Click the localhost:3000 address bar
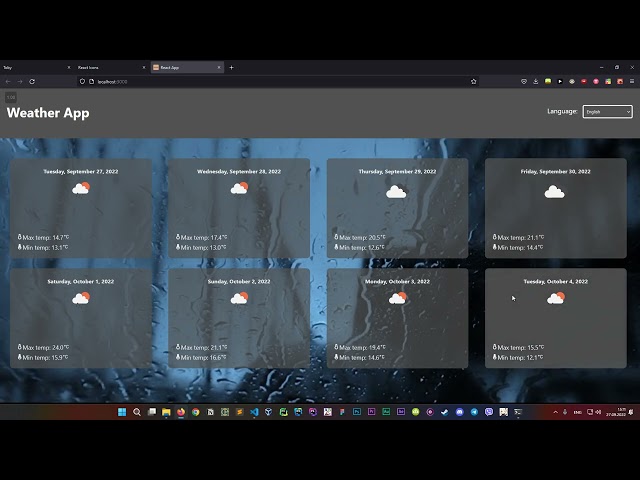Screen dimensions: 640x480 click(278, 82)
